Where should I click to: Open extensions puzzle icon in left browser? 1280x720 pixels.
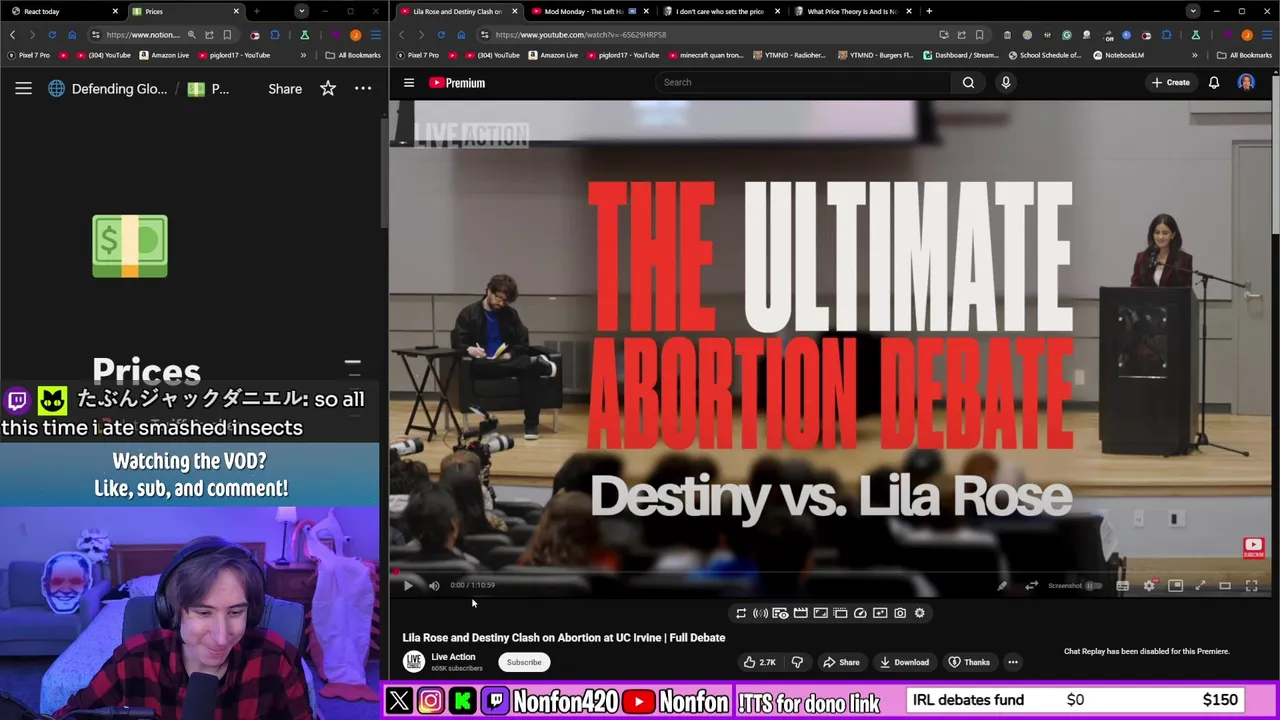pos(275,34)
